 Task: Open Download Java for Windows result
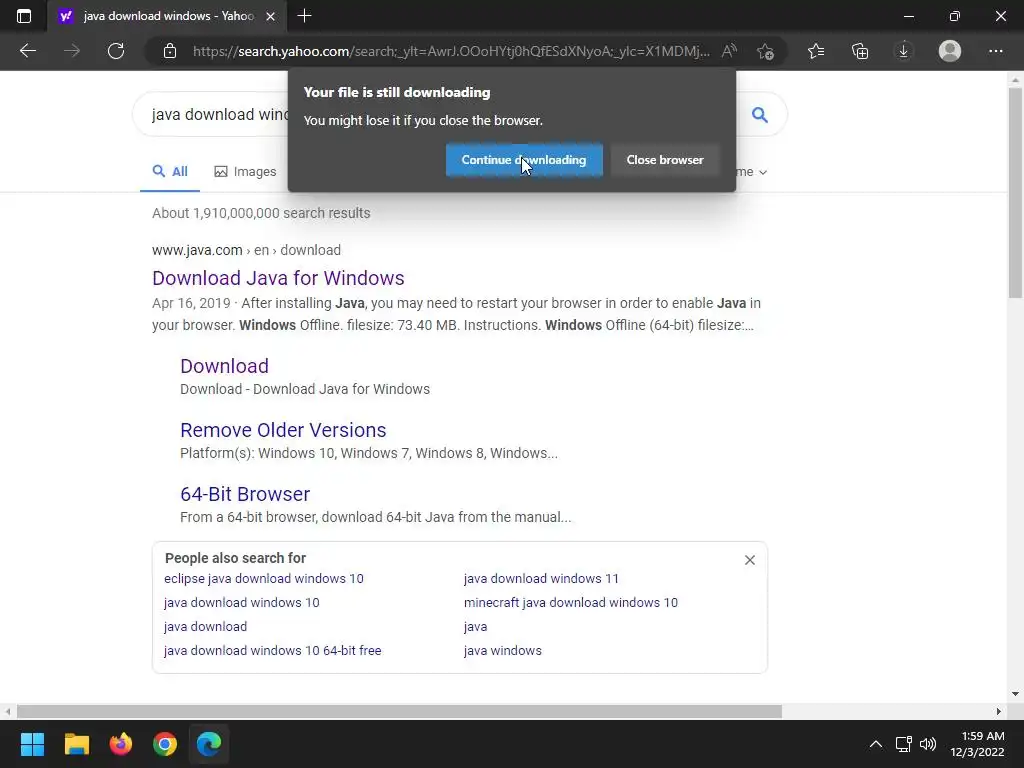(278, 278)
